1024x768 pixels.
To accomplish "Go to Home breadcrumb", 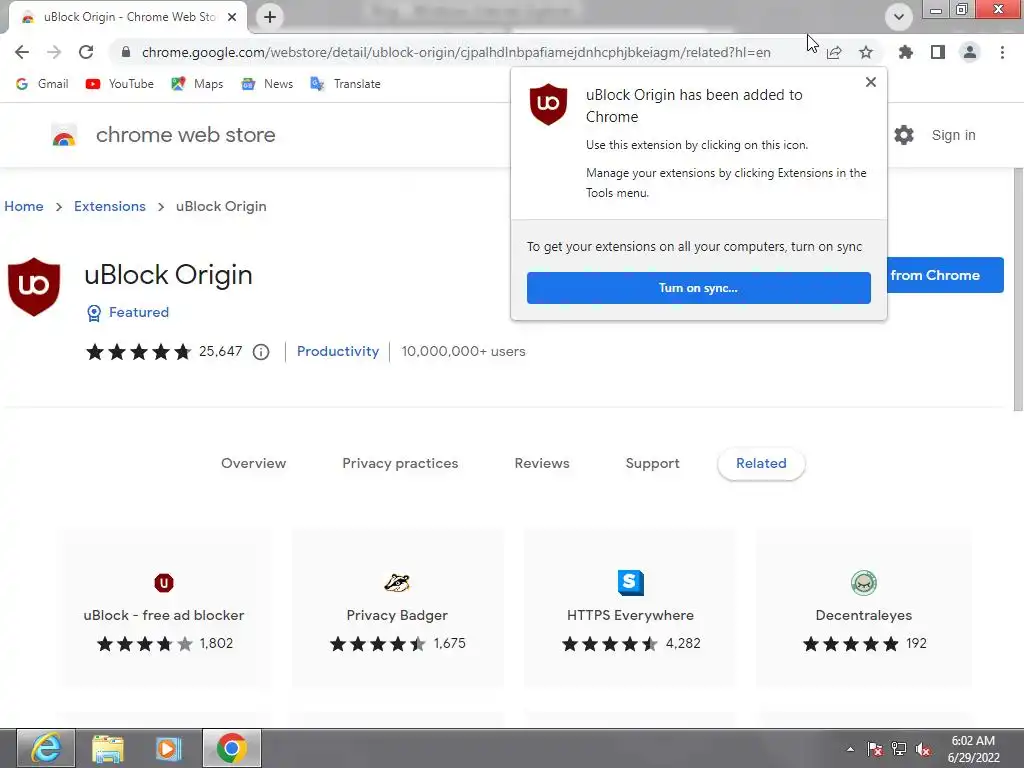I will (x=24, y=206).
